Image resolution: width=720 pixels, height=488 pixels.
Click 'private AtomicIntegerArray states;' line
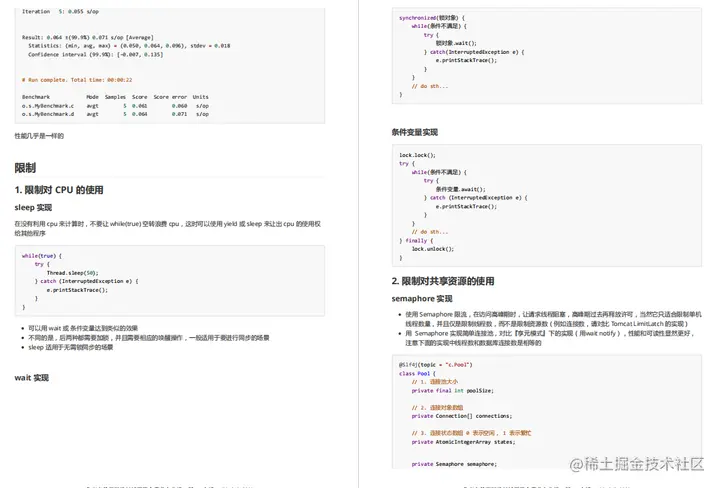(463, 442)
